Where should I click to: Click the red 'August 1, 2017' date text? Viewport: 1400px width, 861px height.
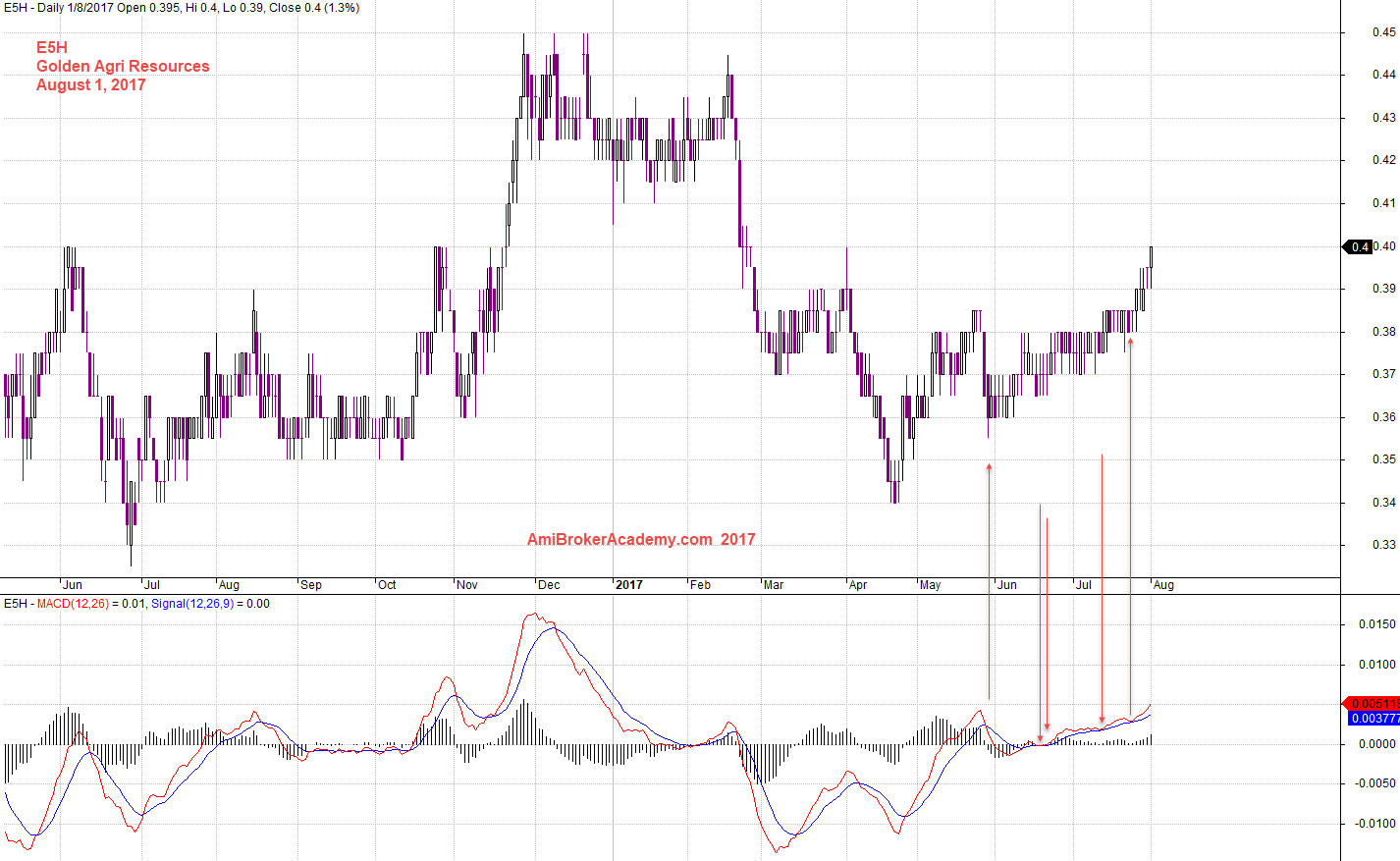coord(91,84)
